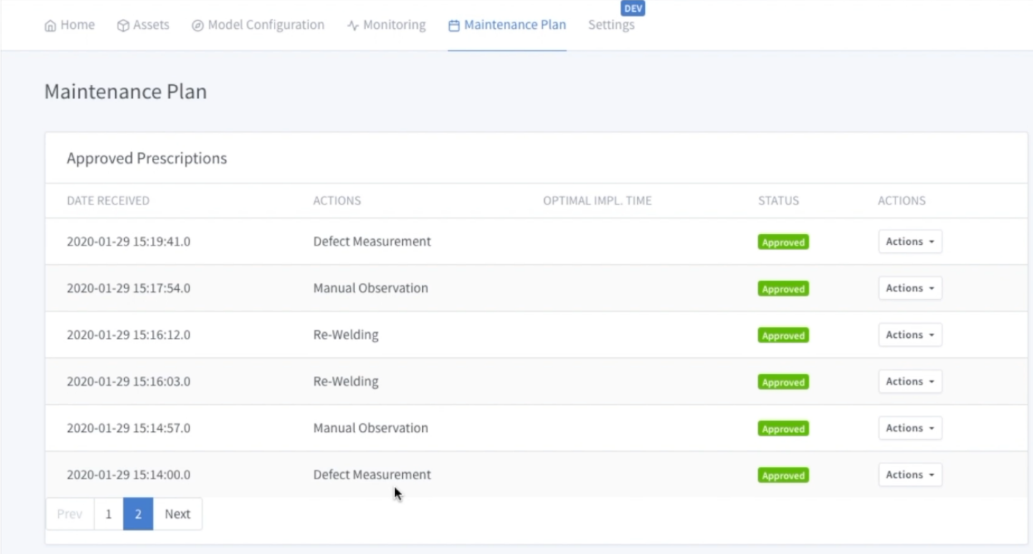Click the Next page button
This screenshot has width=1033, height=554.
[x=177, y=514]
